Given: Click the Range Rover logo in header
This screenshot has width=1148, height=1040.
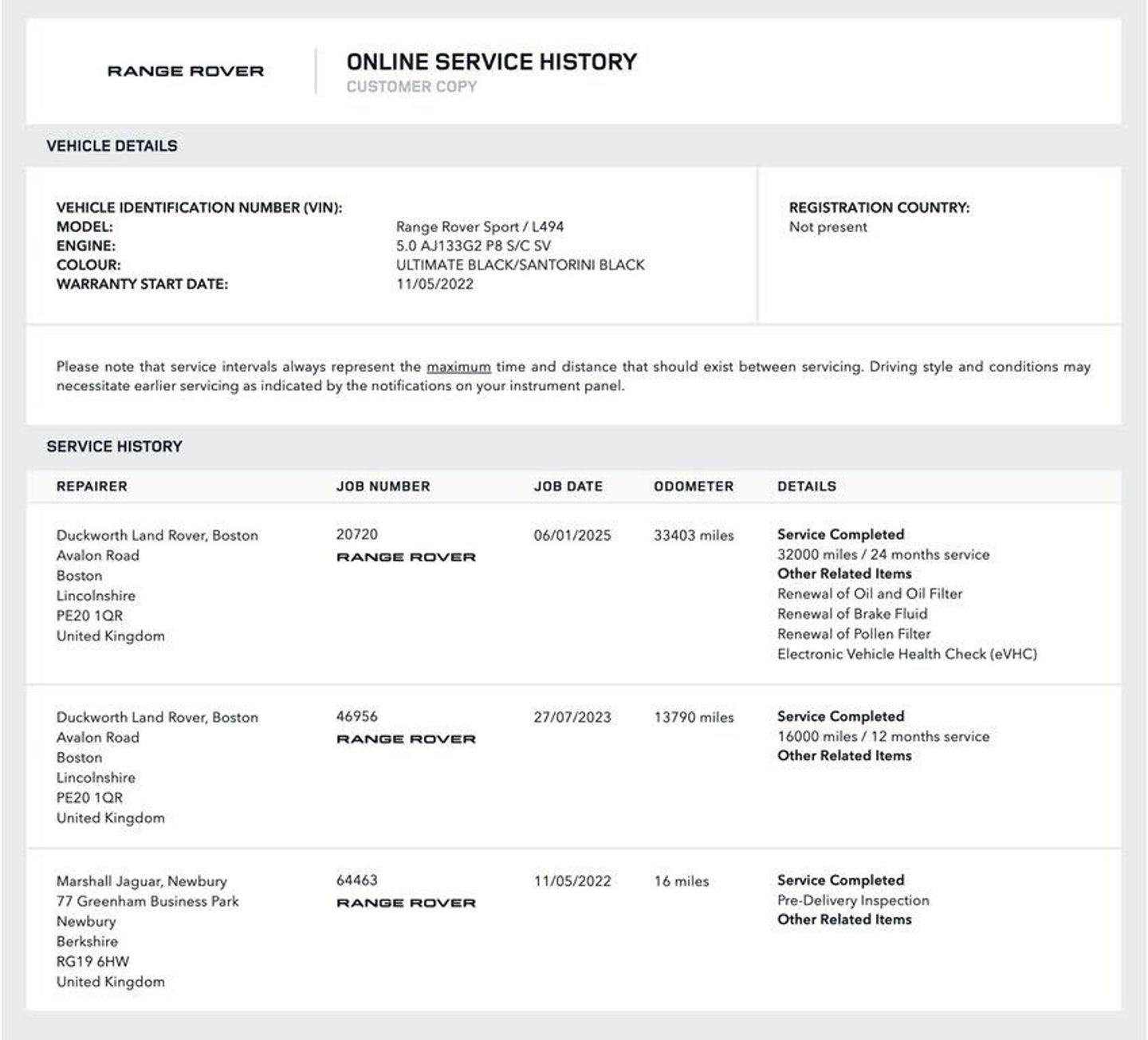Looking at the screenshot, I should click(185, 71).
